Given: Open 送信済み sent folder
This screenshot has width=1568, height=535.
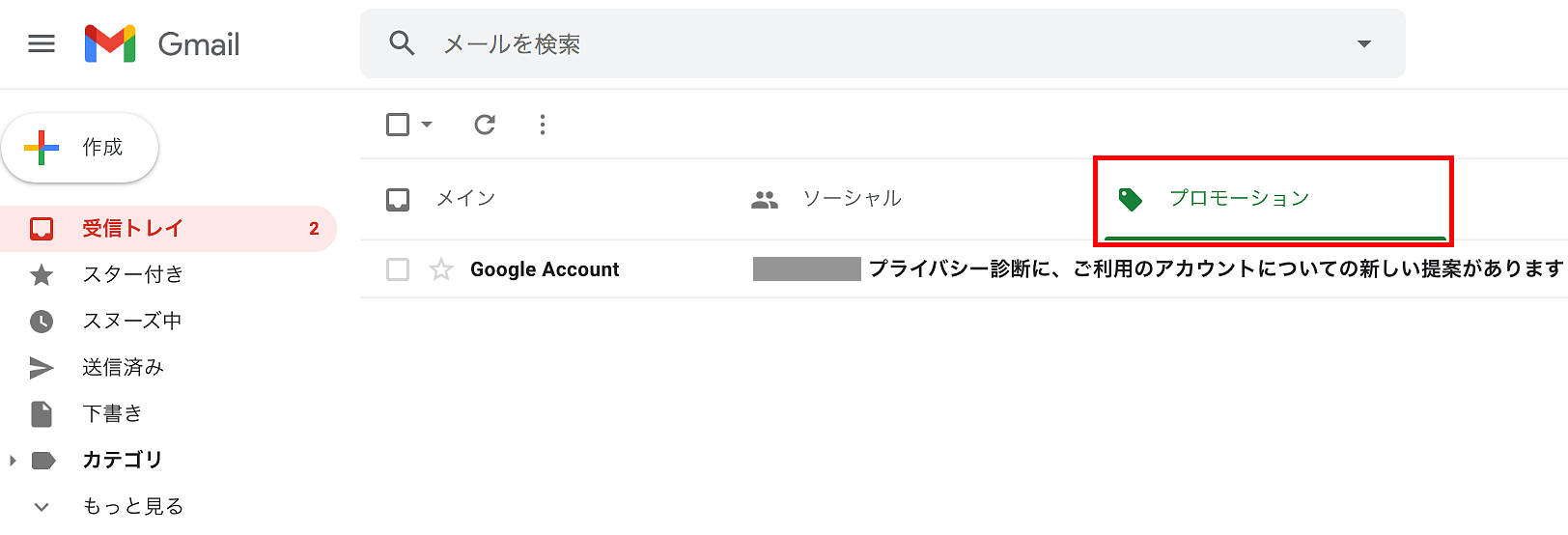Looking at the screenshot, I should [x=123, y=368].
